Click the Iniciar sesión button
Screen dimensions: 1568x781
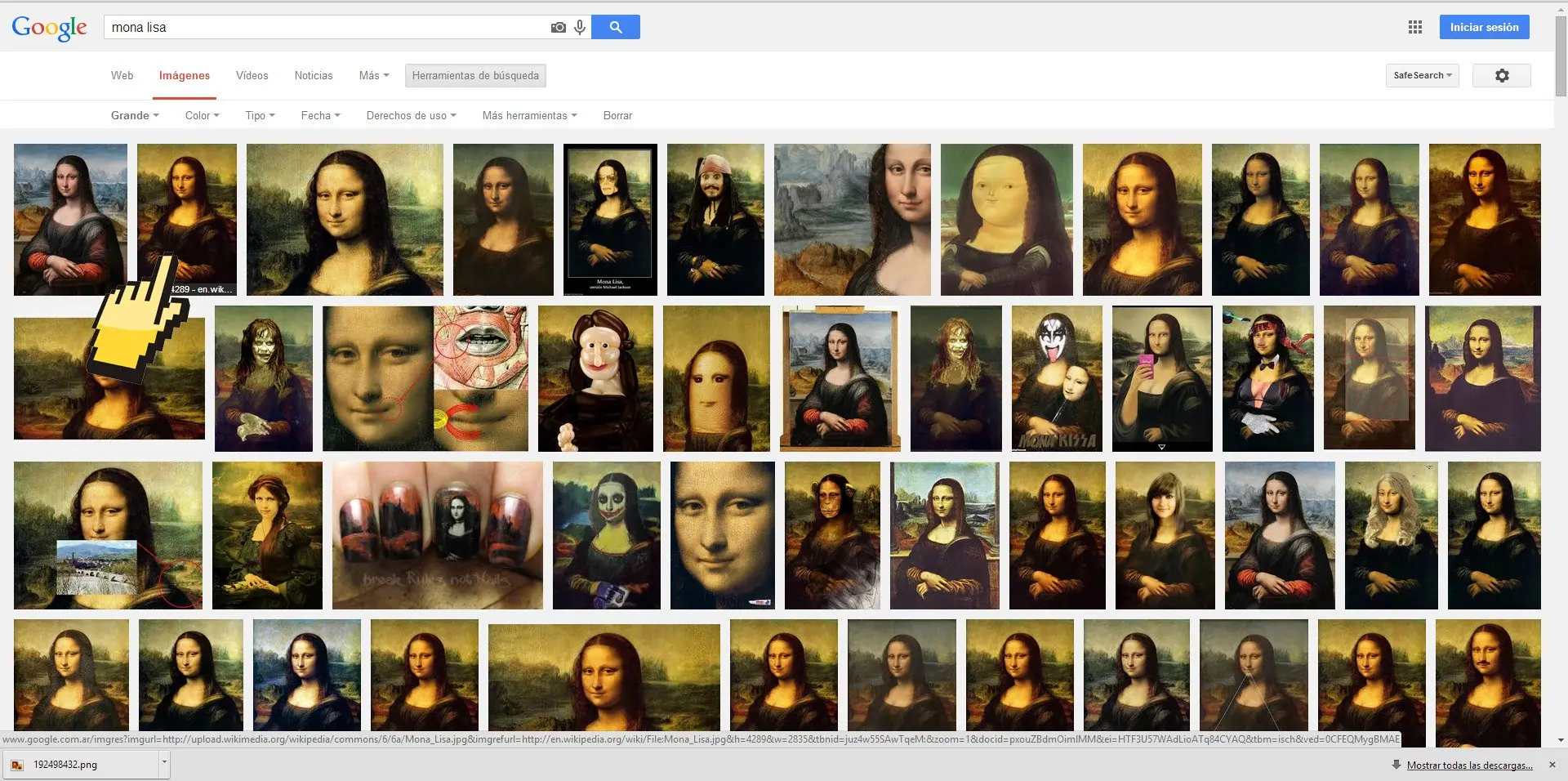[x=1484, y=27]
